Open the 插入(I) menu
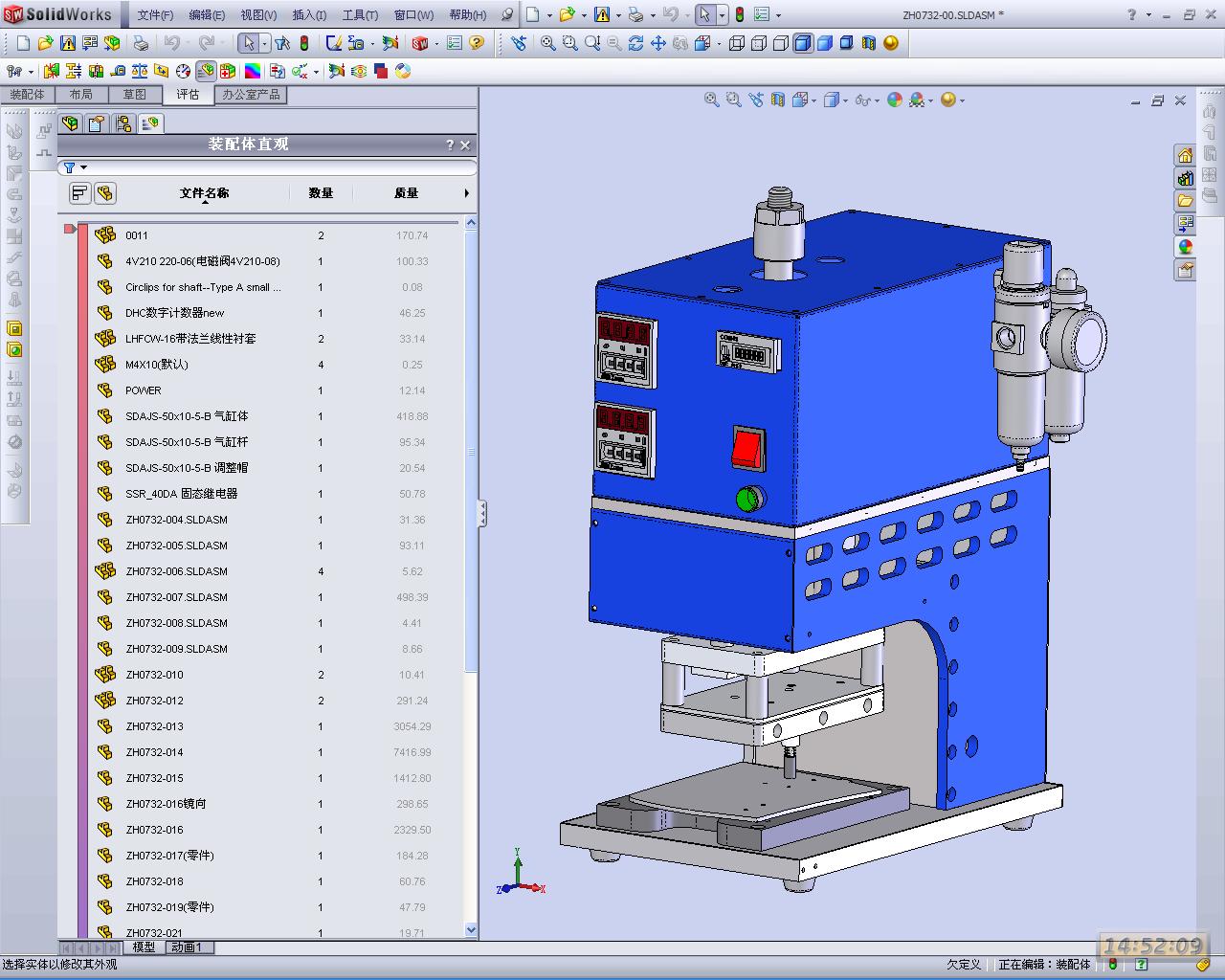Image resolution: width=1225 pixels, height=980 pixels. click(x=309, y=15)
